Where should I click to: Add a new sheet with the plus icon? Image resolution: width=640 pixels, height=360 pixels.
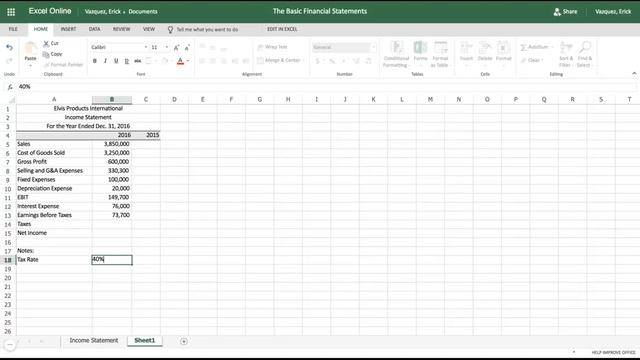coord(184,341)
